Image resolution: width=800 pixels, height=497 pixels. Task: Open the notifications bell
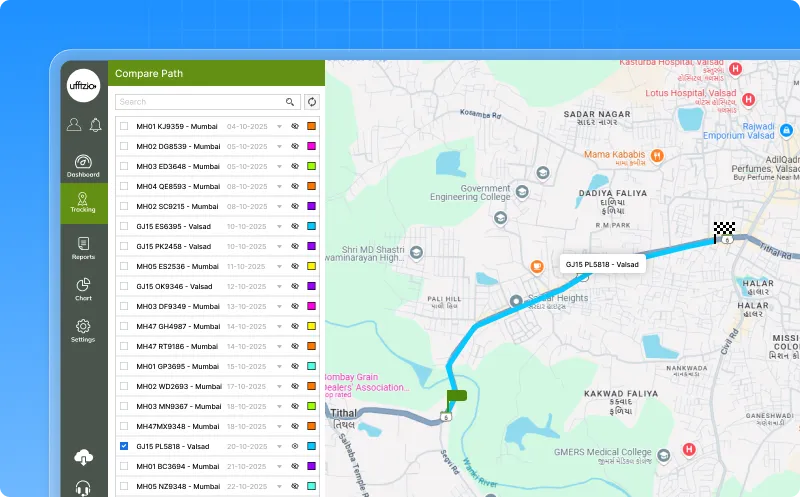(95, 125)
